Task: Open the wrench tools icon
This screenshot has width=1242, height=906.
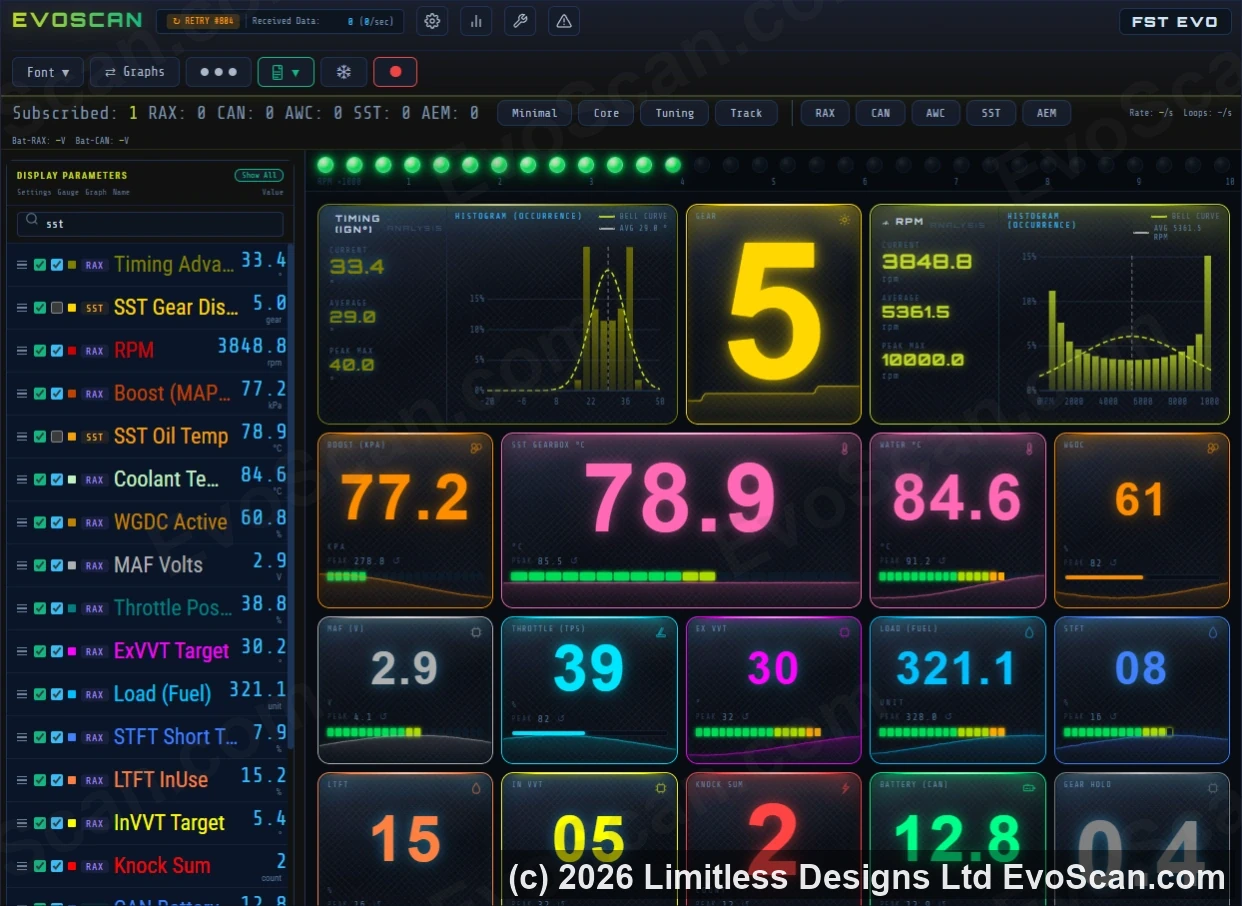Action: point(520,21)
